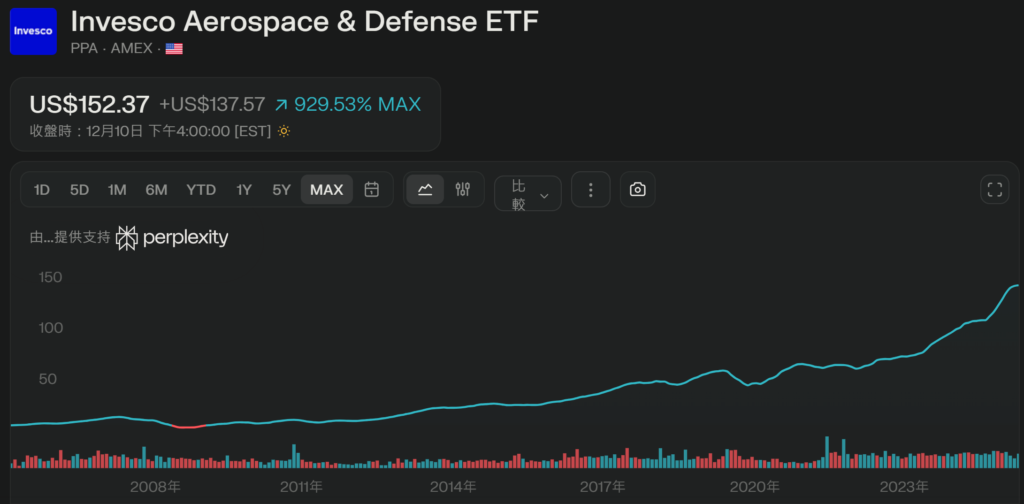Show YTD performance range
The width and height of the screenshot is (1024, 504).
click(201, 190)
